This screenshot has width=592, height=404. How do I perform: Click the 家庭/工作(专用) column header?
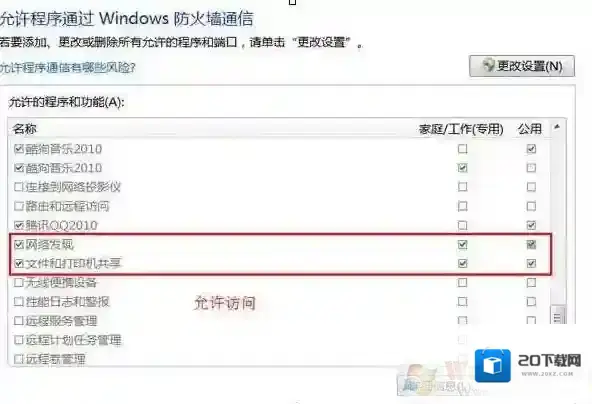pos(461,129)
